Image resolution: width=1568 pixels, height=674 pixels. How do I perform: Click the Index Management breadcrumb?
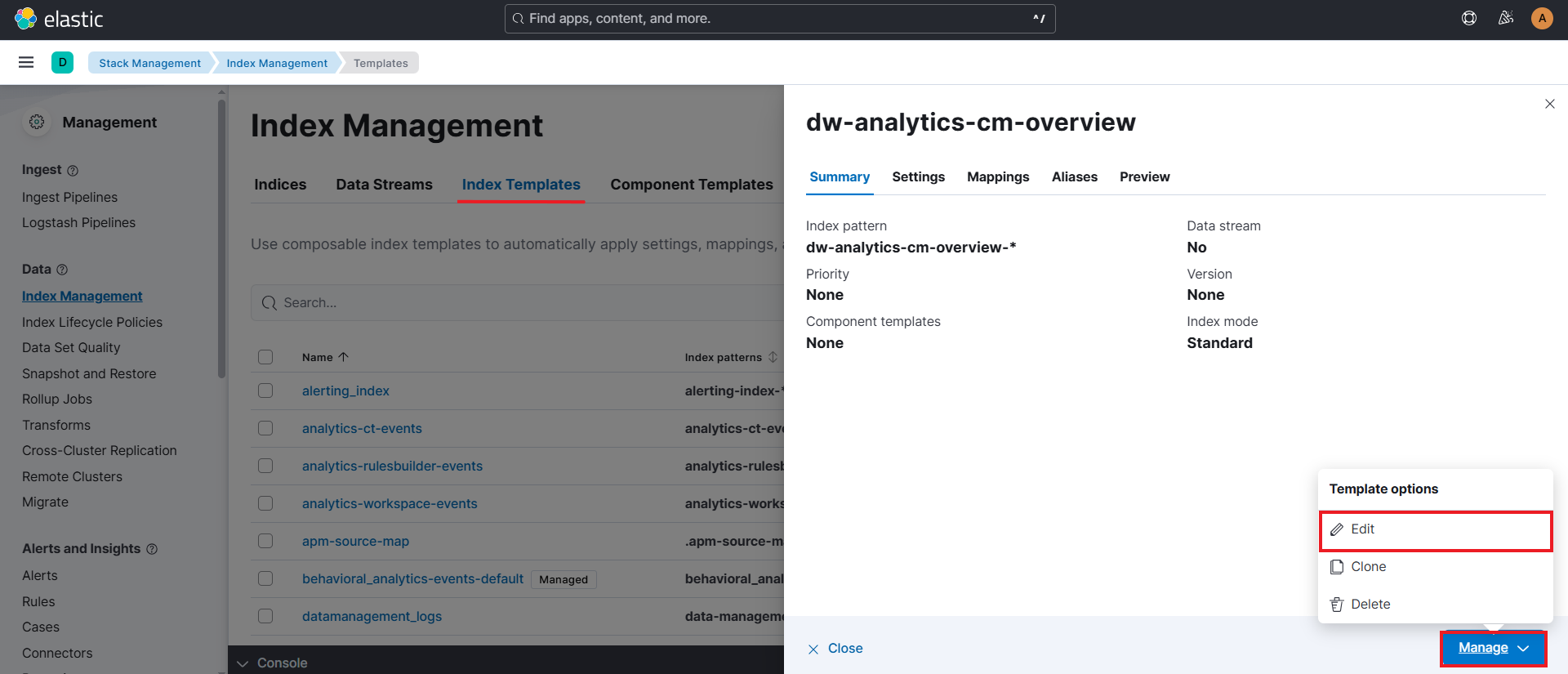(277, 63)
